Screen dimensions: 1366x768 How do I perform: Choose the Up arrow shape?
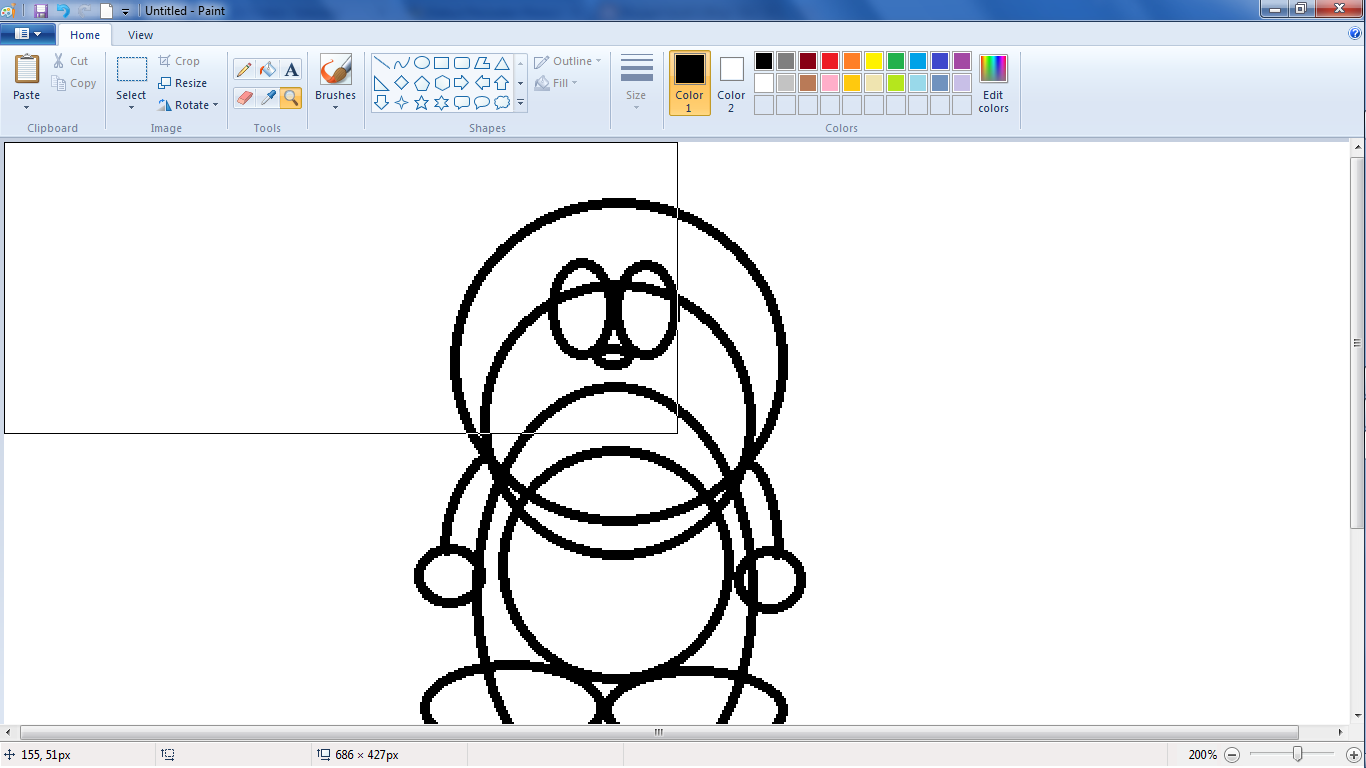click(x=502, y=83)
